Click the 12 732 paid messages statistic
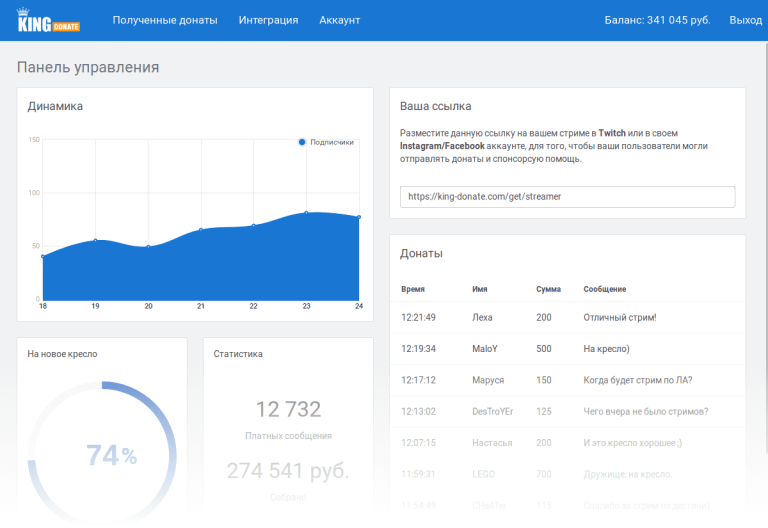Viewport: 768px width, 528px height. tap(288, 409)
